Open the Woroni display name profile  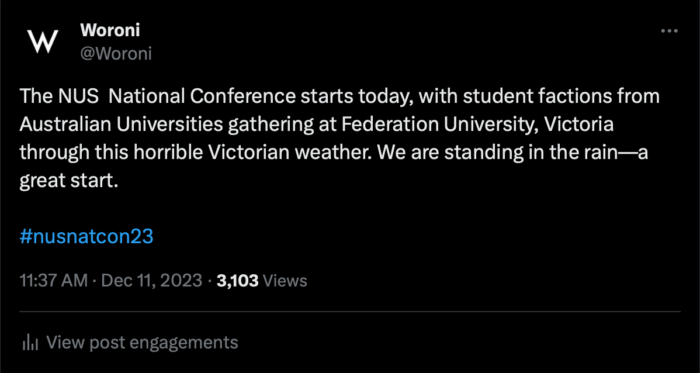point(110,30)
